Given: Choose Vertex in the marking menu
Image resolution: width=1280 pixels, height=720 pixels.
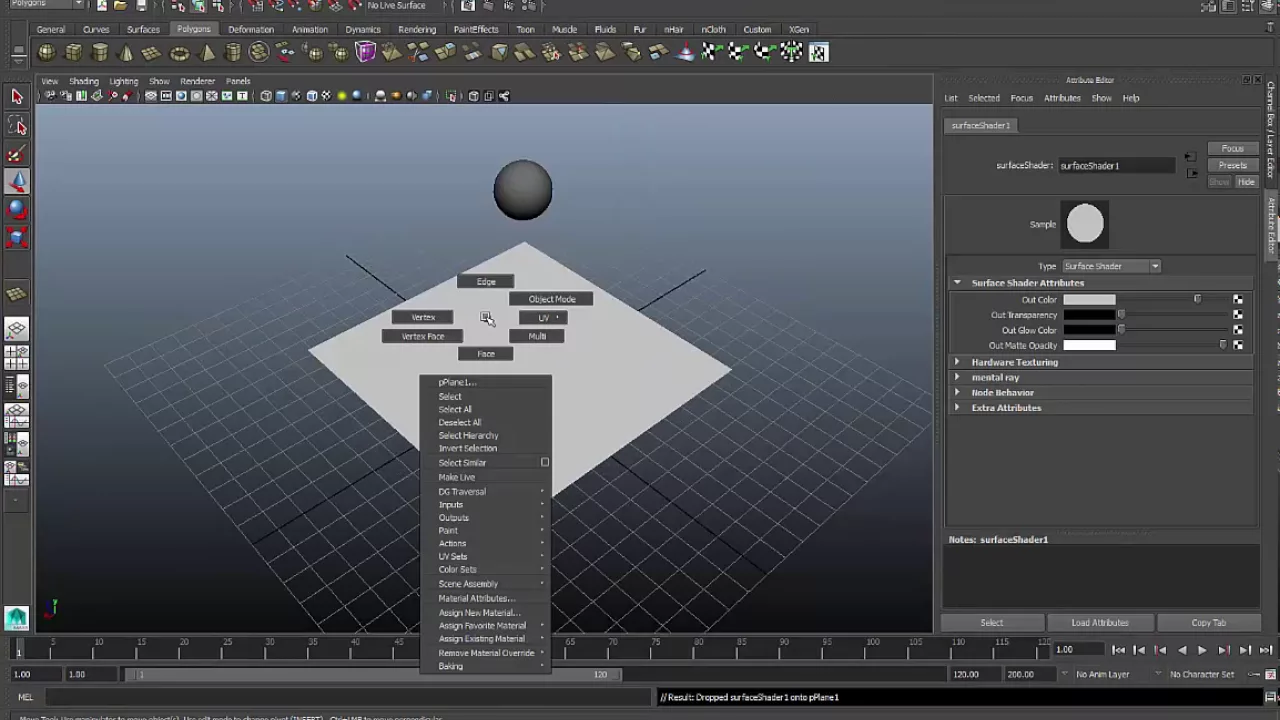Looking at the screenshot, I should tap(423, 317).
